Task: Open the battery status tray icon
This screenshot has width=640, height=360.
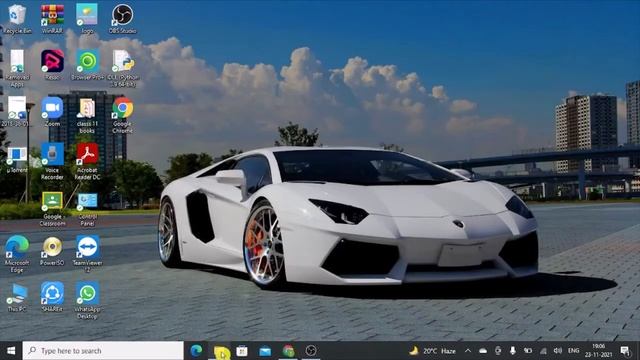Action: coord(528,351)
